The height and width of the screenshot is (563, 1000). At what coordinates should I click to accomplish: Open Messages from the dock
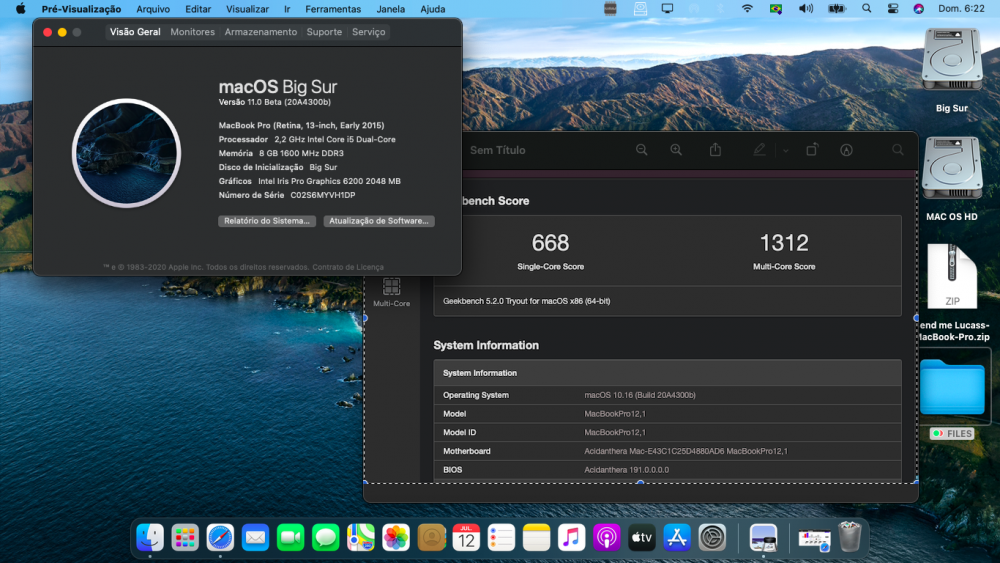click(x=325, y=537)
